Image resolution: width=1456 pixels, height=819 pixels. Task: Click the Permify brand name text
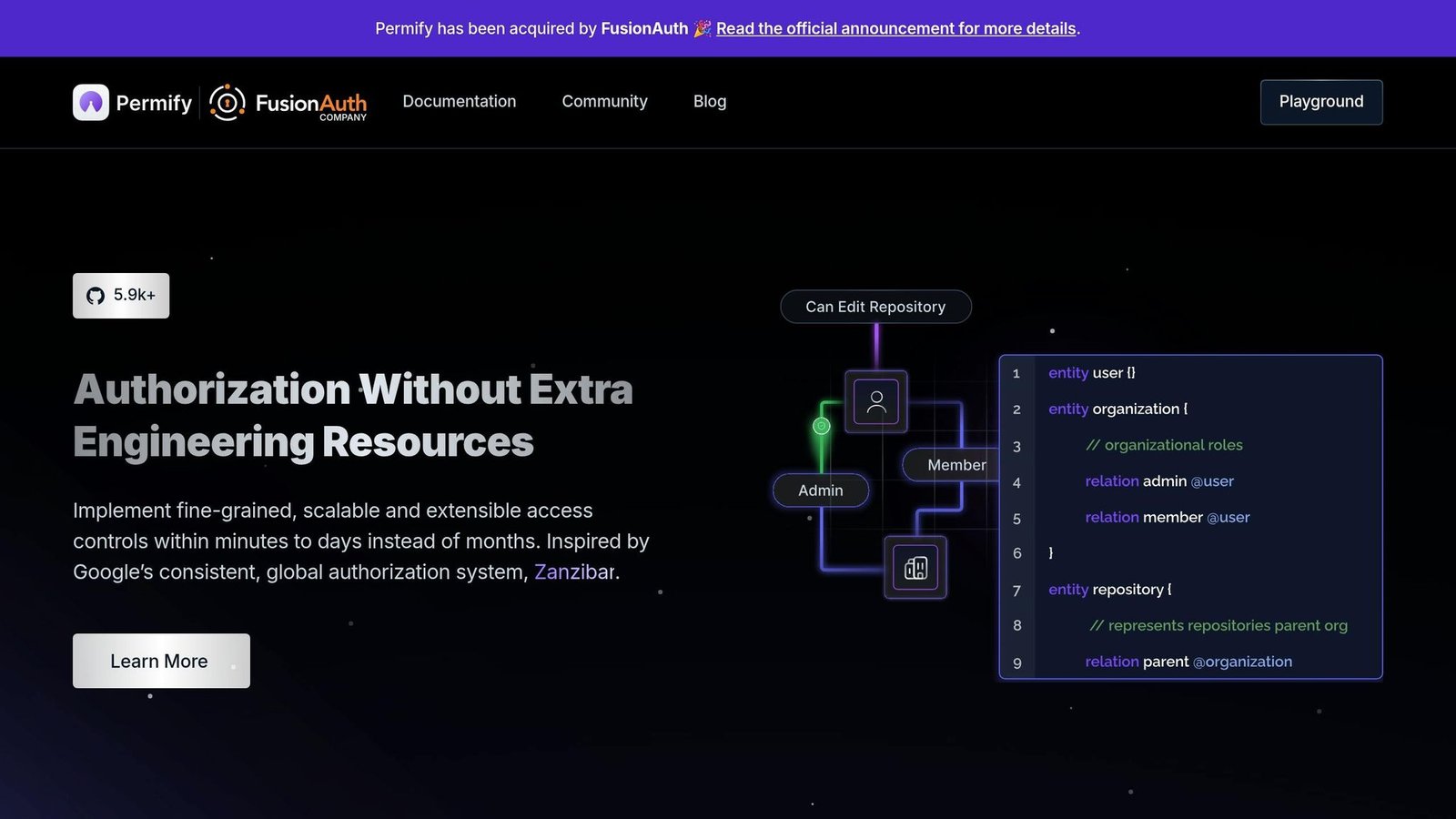pyautogui.click(x=154, y=103)
